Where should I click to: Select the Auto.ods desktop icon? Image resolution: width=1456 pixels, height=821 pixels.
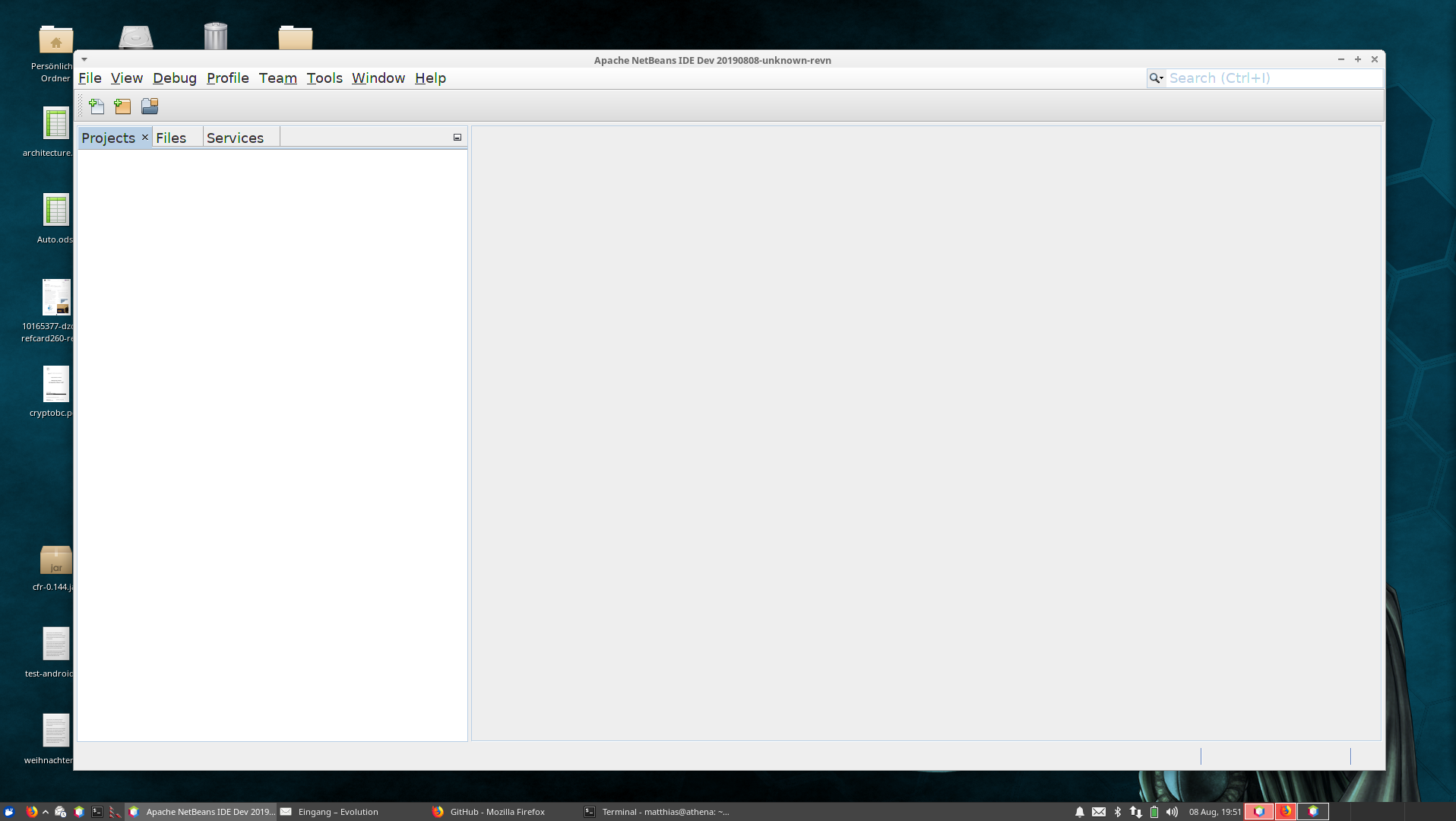click(x=55, y=210)
